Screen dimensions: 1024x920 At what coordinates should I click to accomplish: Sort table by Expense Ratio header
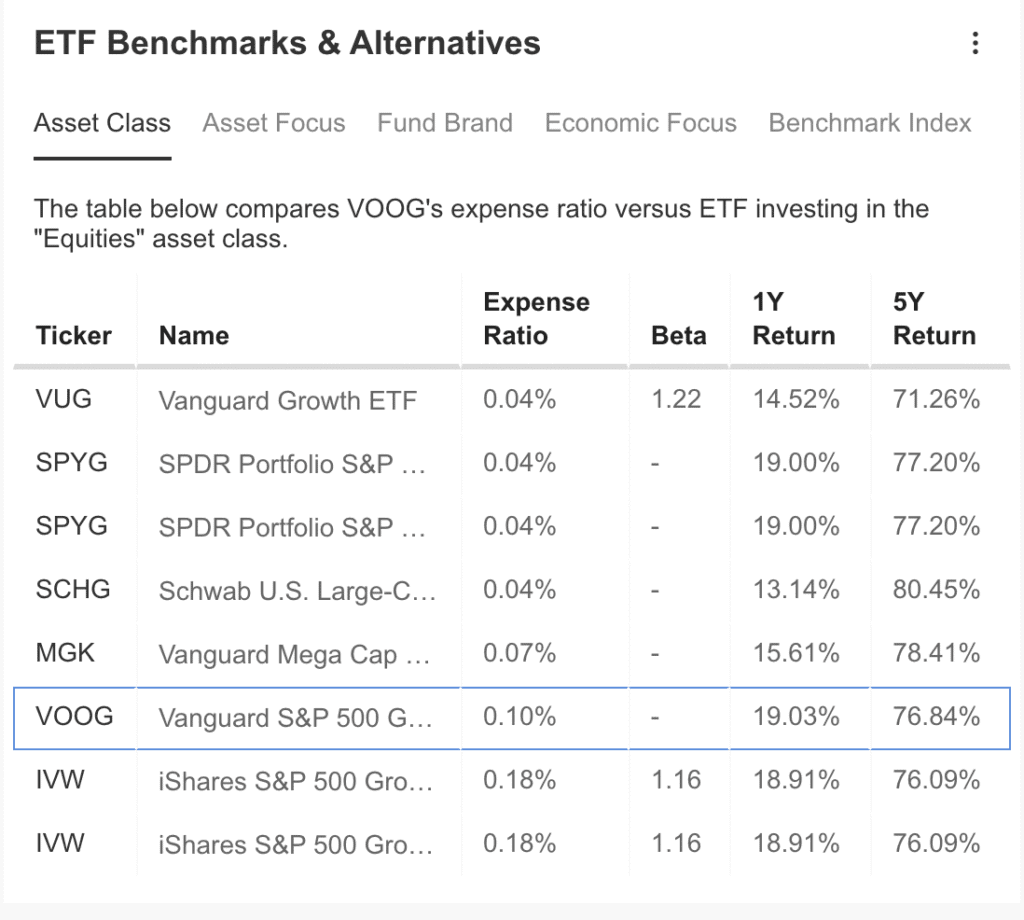coord(536,319)
